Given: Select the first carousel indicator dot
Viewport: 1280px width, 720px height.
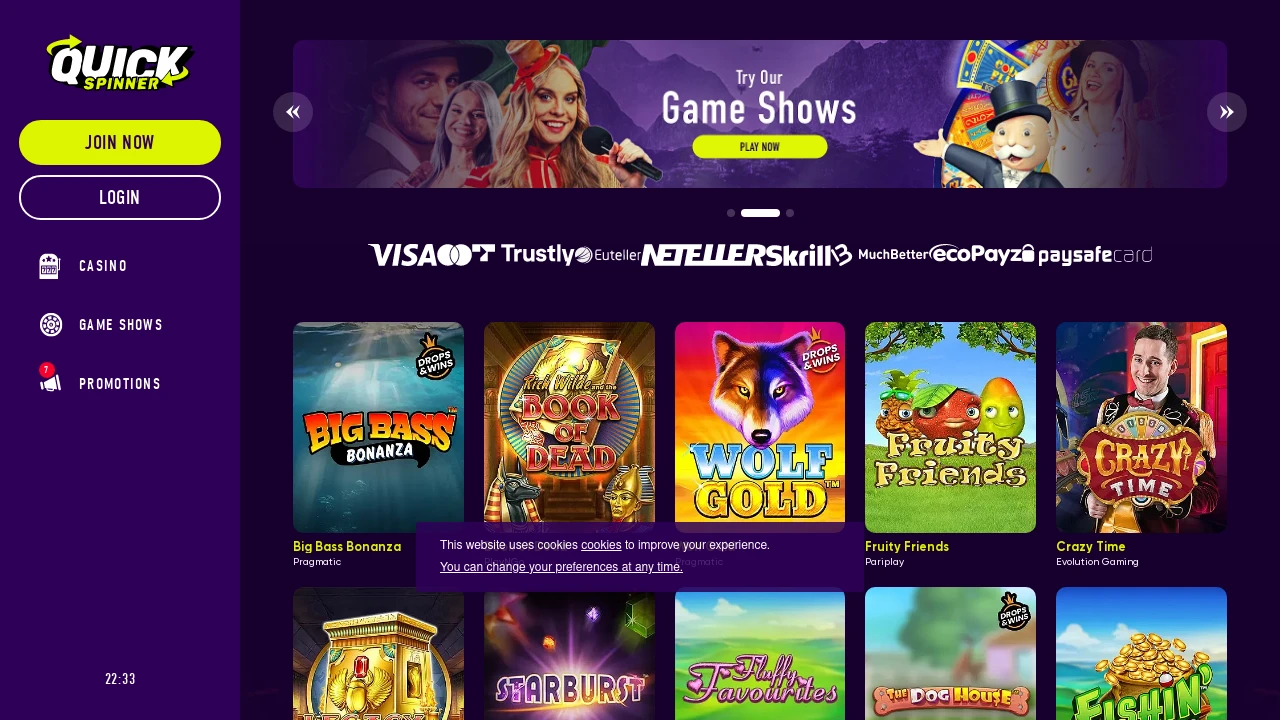Looking at the screenshot, I should click(x=731, y=213).
